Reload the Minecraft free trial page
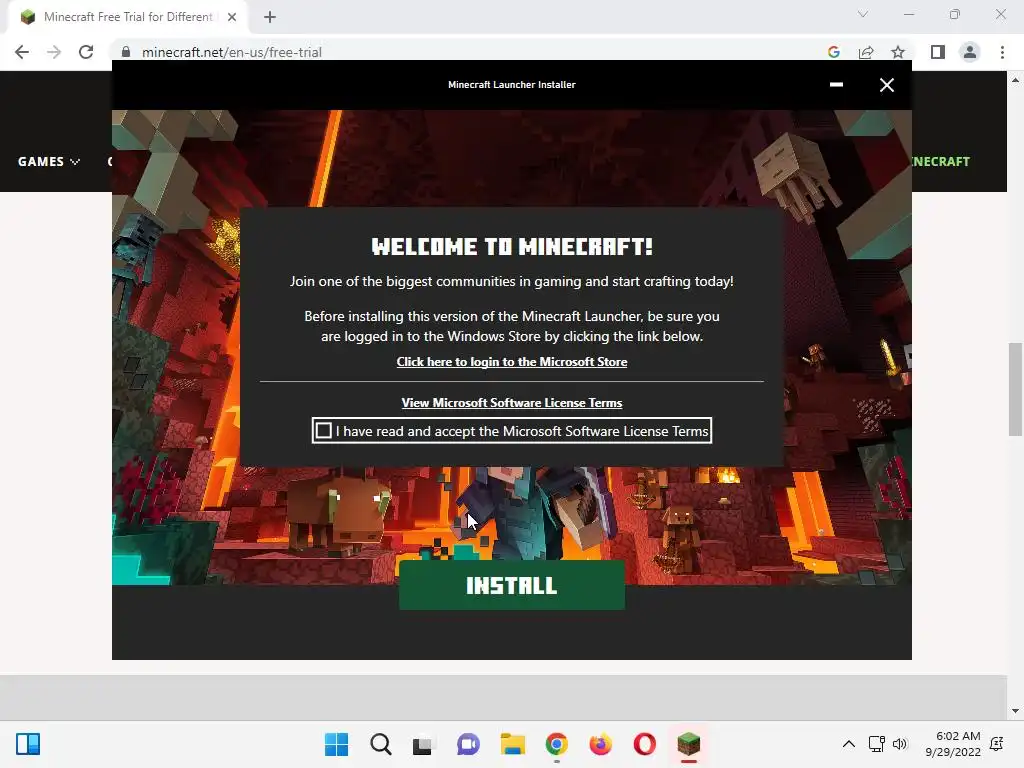Viewport: 1024px width, 768px height. (x=86, y=52)
